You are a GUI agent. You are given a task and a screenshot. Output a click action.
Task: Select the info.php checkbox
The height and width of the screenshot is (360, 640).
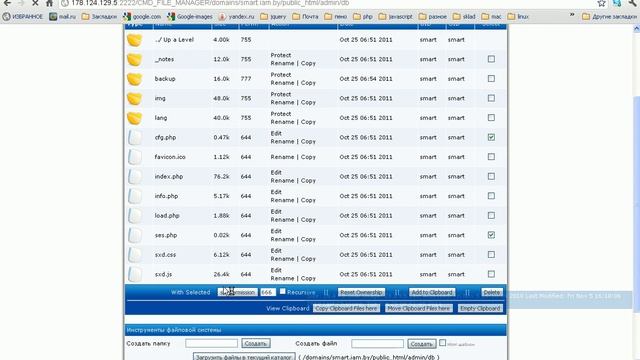[x=491, y=196]
